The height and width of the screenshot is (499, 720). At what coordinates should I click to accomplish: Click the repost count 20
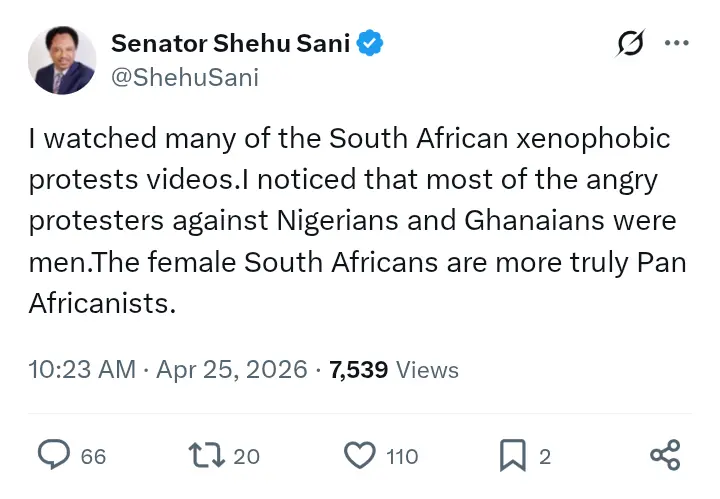click(246, 457)
